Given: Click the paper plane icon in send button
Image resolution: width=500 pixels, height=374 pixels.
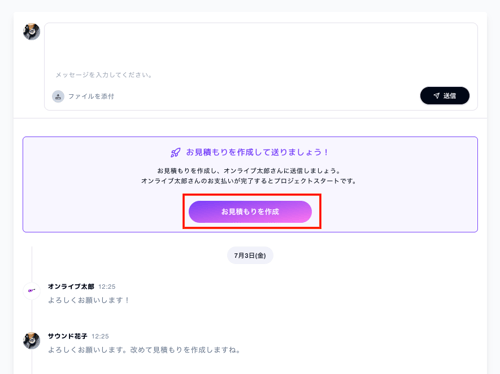Looking at the screenshot, I should tap(437, 96).
